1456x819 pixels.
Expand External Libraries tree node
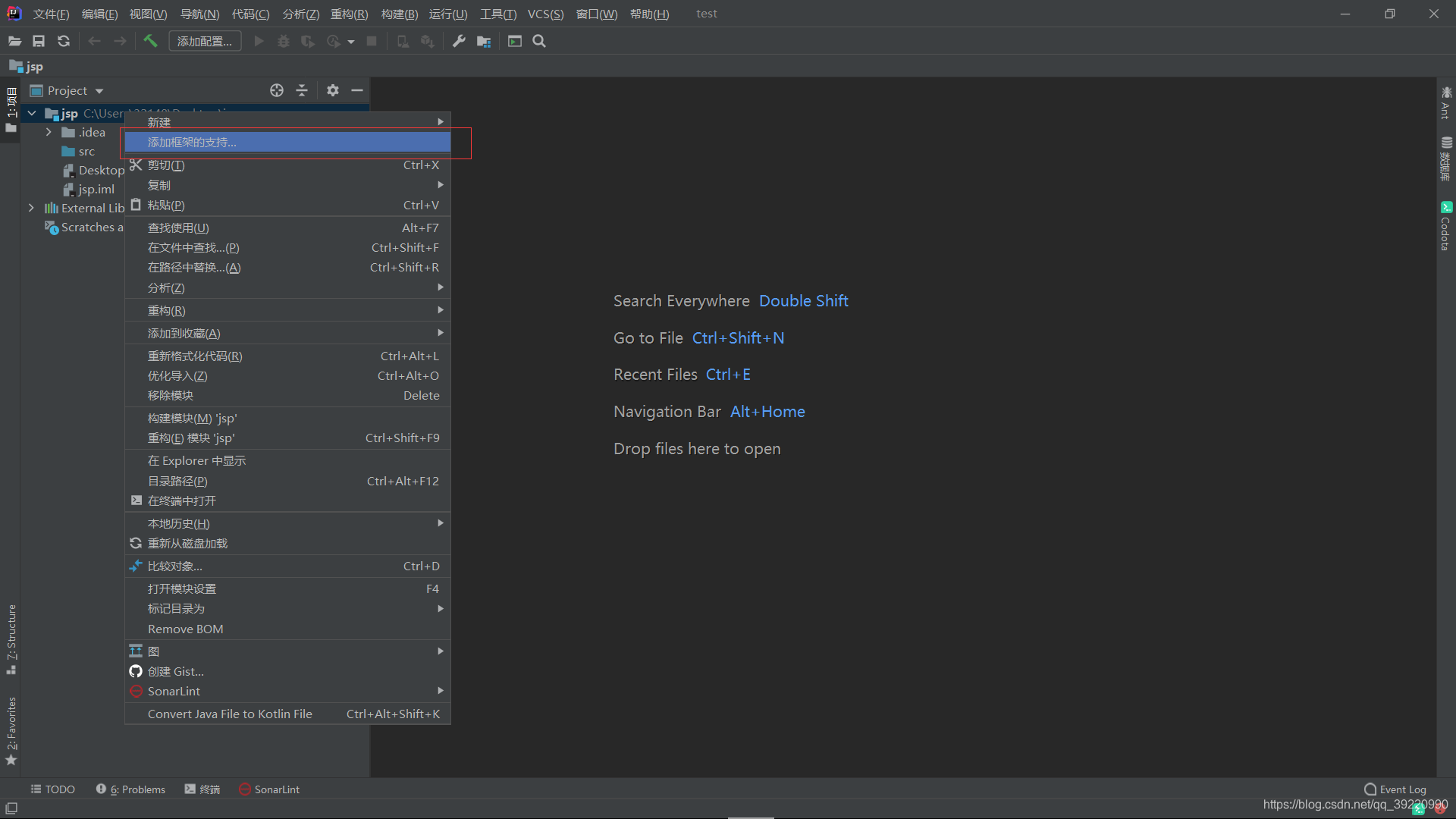(31, 208)
